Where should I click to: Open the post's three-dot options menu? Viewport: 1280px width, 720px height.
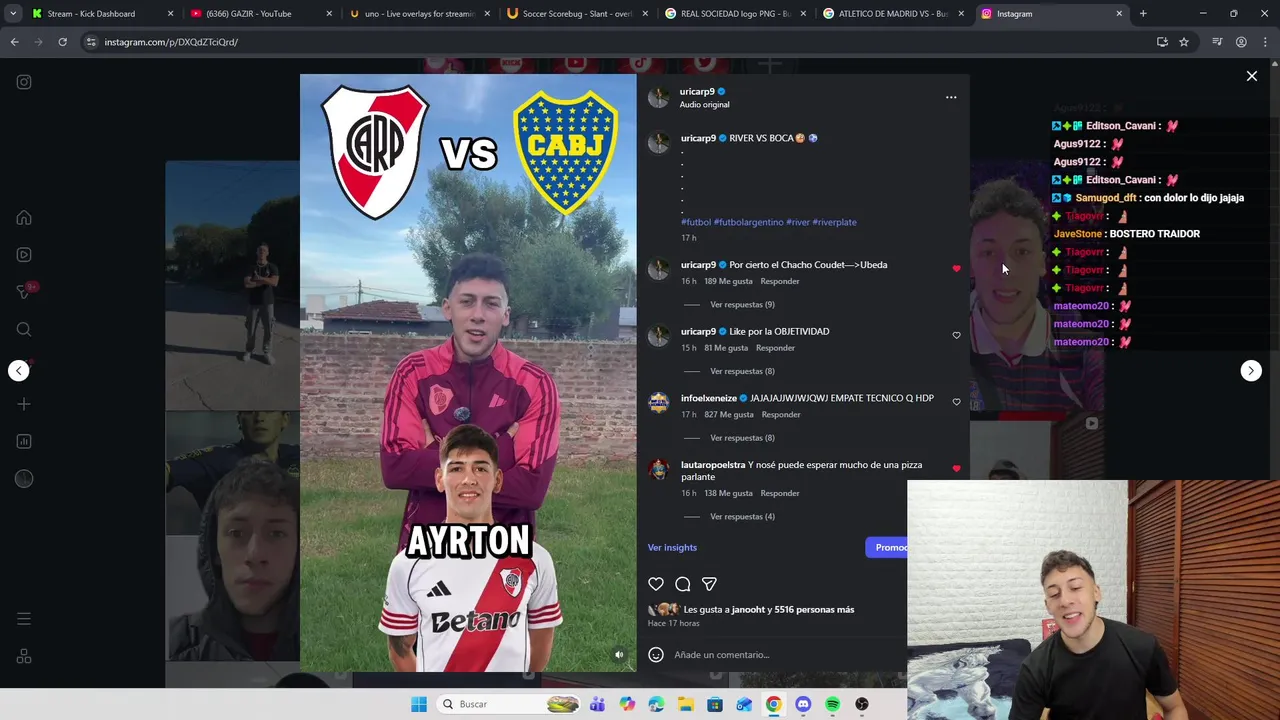951,97
